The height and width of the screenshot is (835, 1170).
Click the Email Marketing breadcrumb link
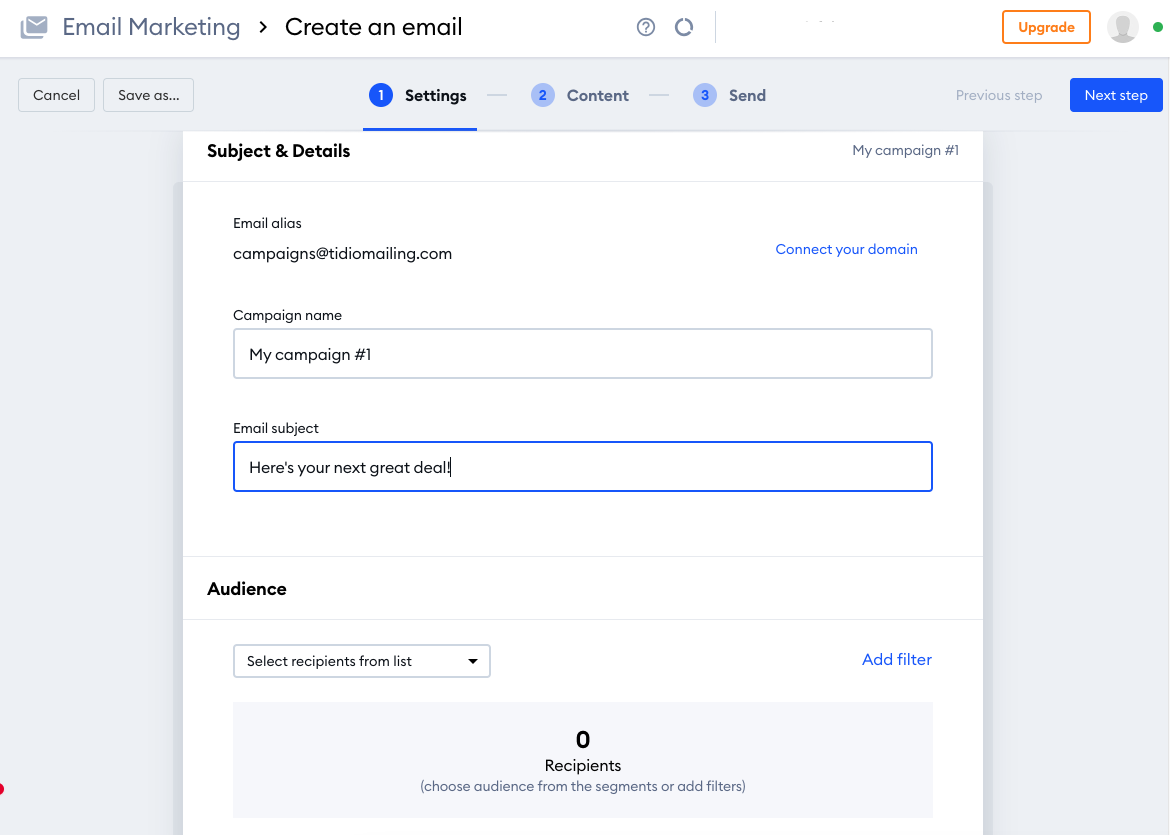click(151, 28)
